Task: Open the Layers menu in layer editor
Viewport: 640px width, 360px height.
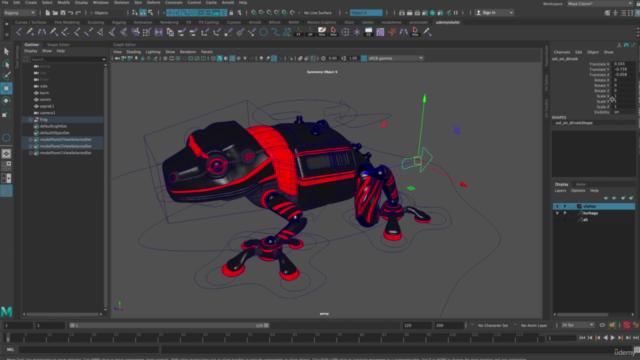Action: [560, 191]
